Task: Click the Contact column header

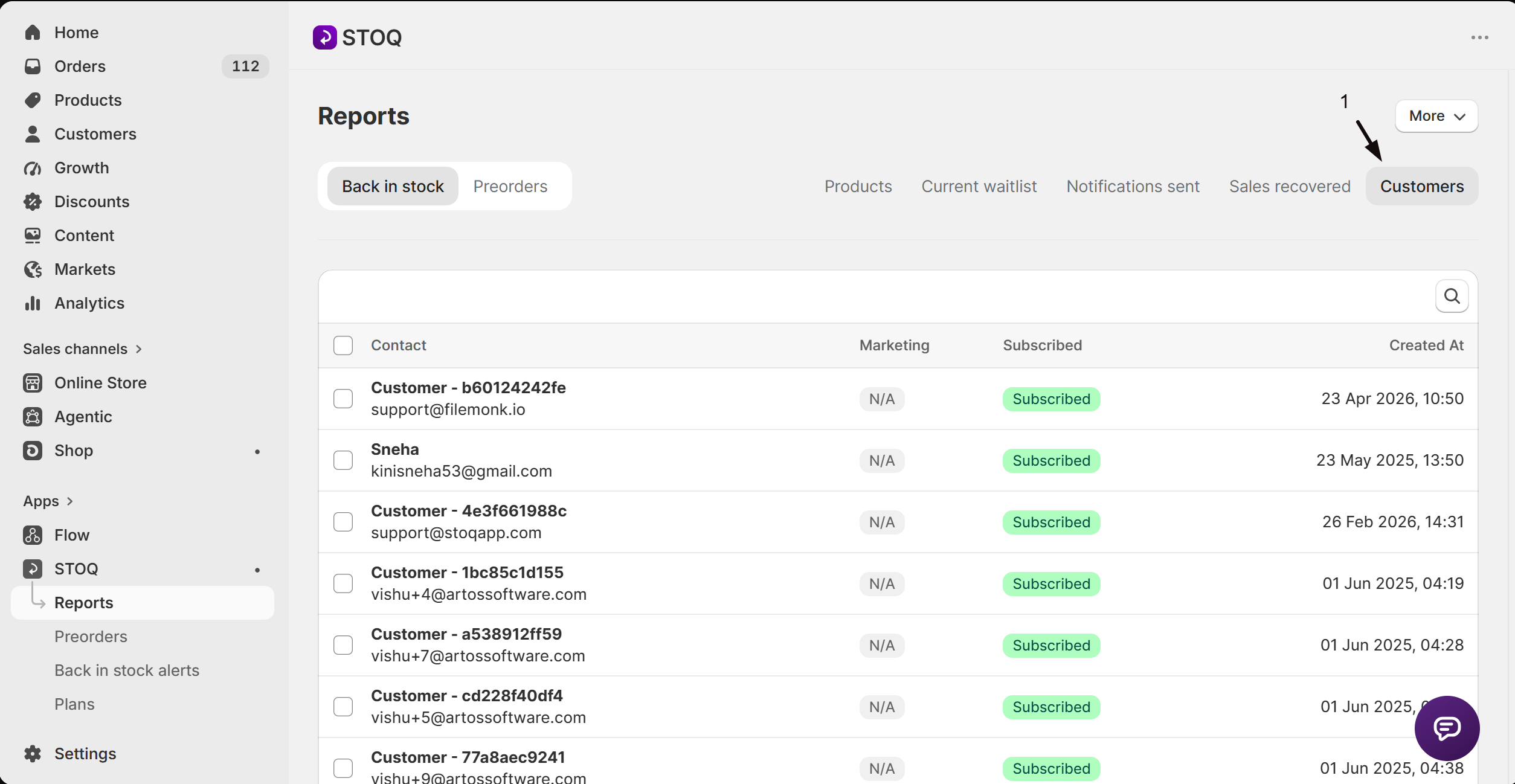Action: pos(399,345)
